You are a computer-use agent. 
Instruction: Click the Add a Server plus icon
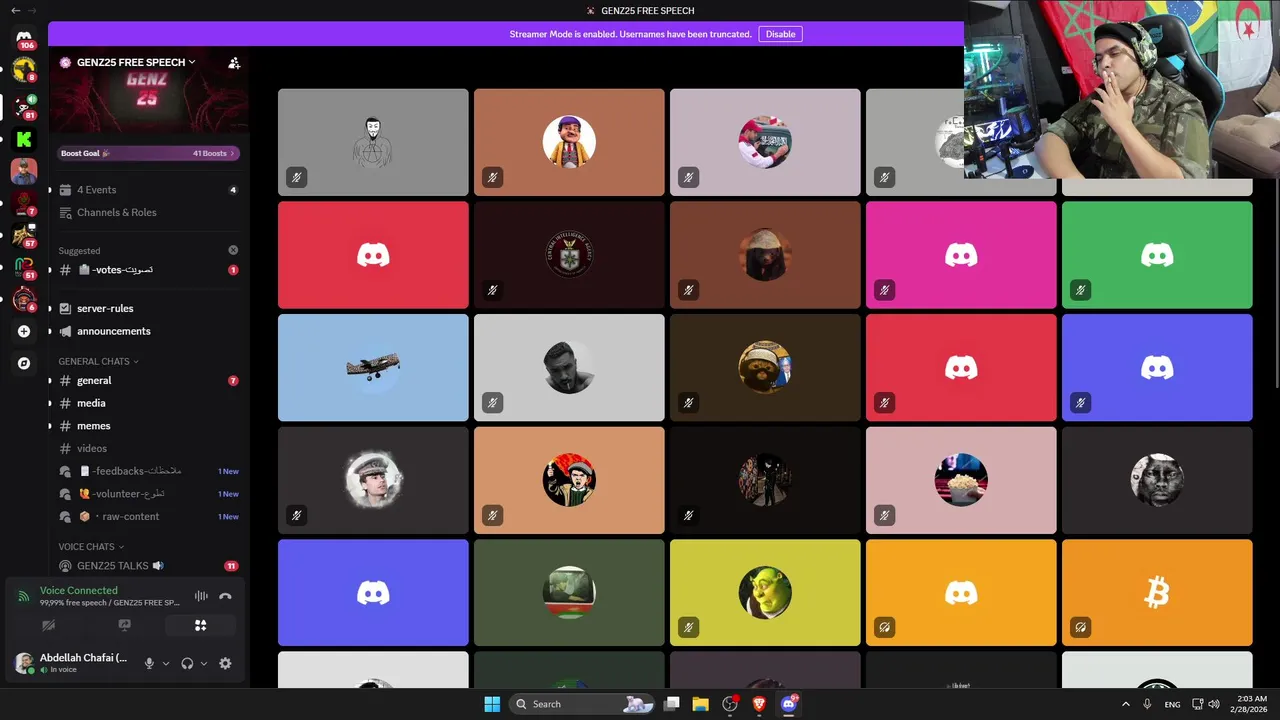(24, 331)
